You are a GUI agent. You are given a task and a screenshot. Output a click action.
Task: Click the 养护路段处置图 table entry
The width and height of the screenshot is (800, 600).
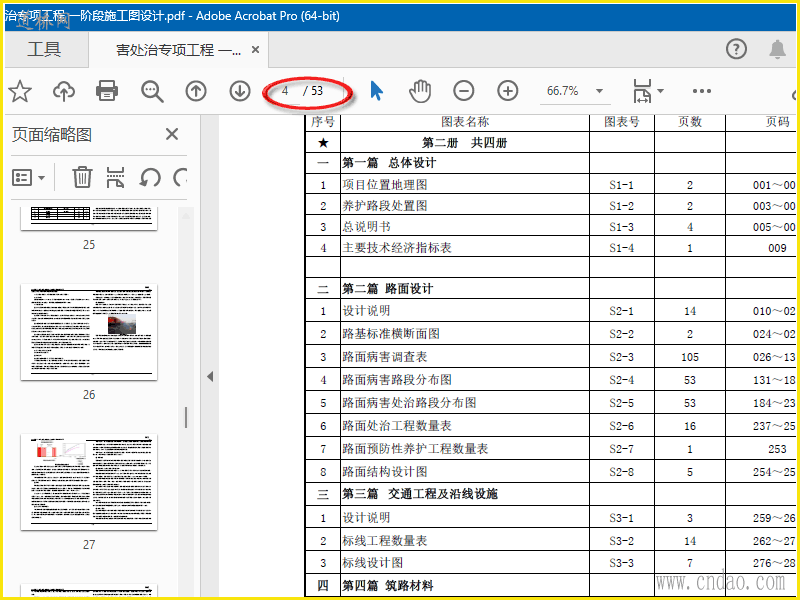coord(385,206)
